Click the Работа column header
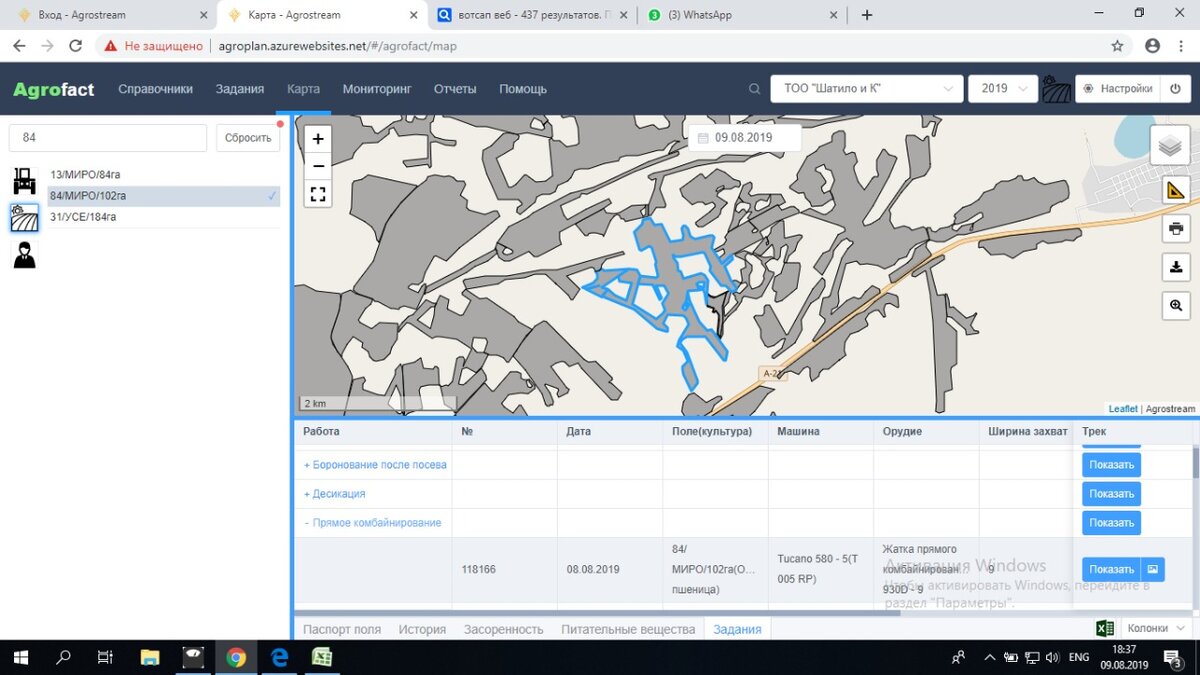1200x675 pixels. 321,432
